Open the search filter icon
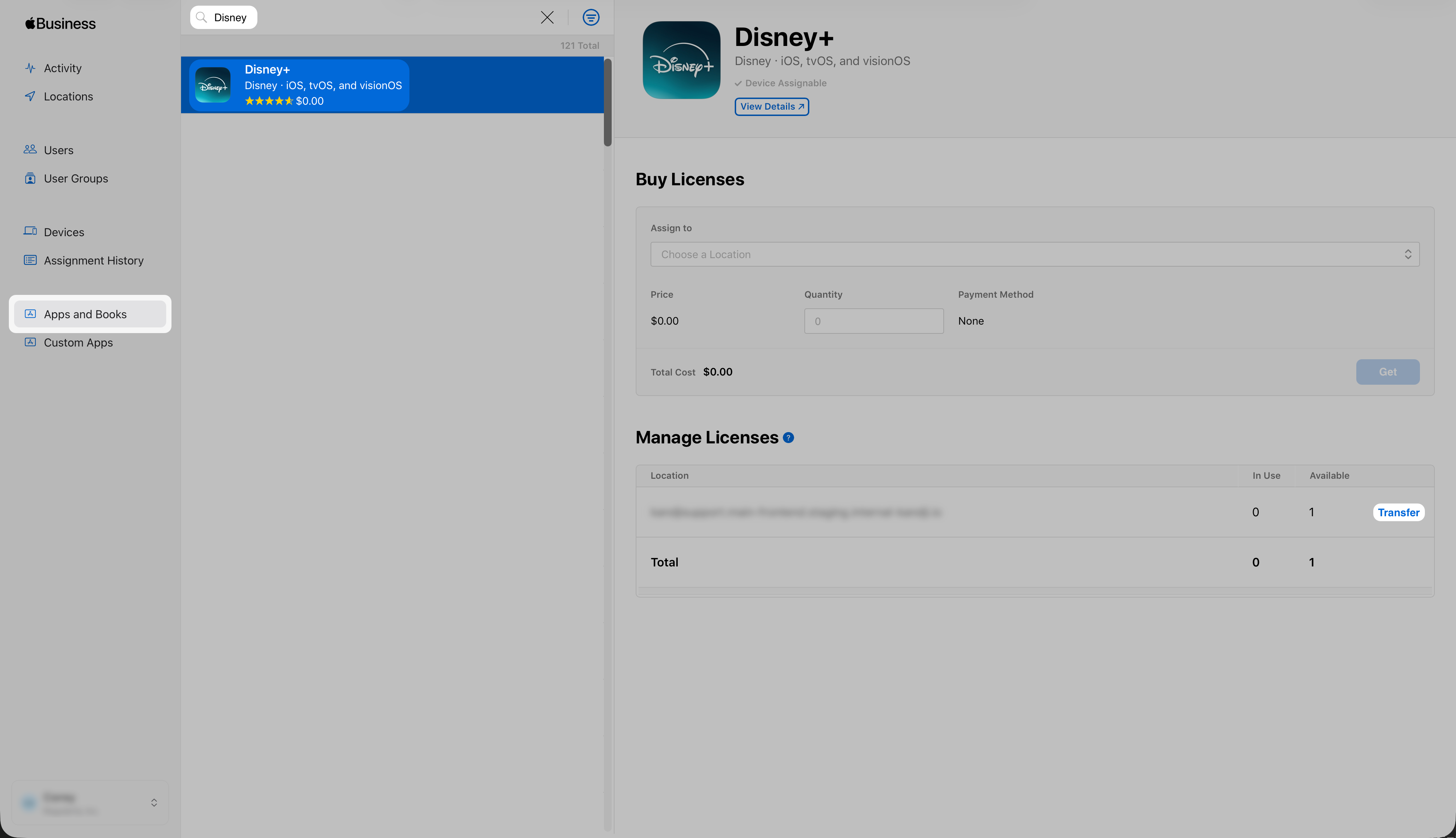This screenshot has height=838, width=1456. 590,17
